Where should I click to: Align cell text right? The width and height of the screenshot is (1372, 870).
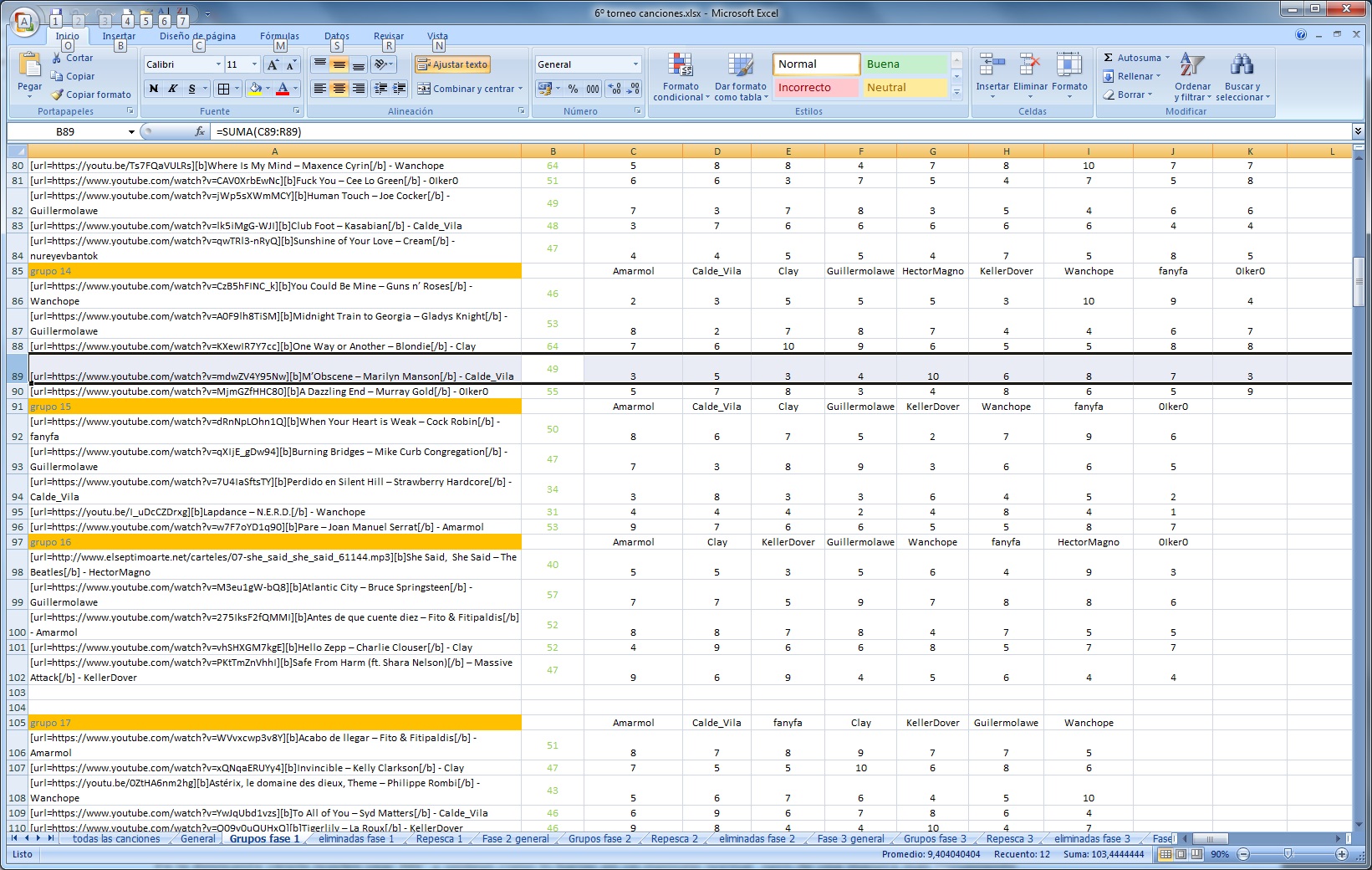[x=358, y=89]
